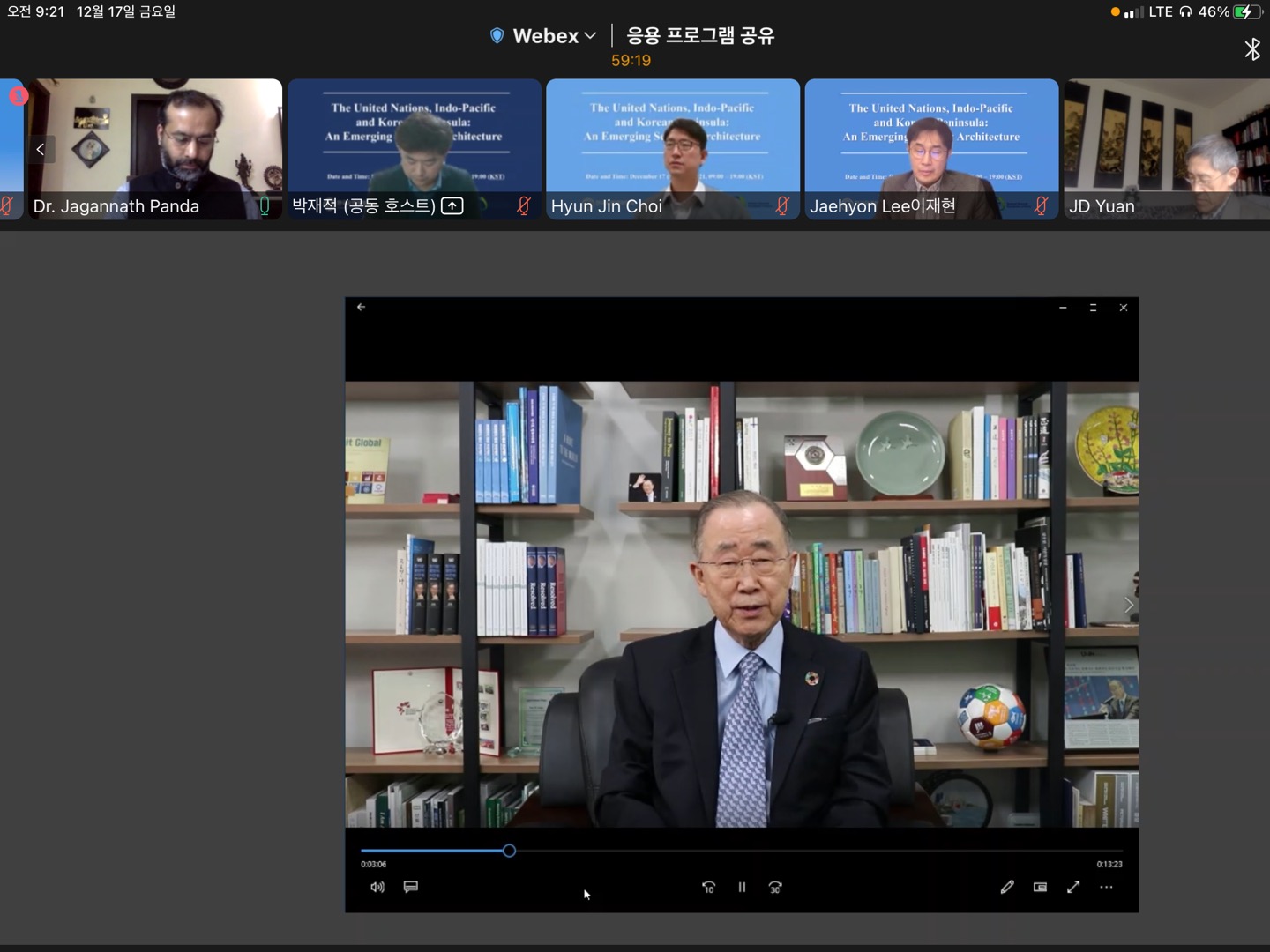Screen dimensions: 1270x952
Task: Toggle Jaehyon Lee's muted microphone icon
Action: (x=1042, y=205)
